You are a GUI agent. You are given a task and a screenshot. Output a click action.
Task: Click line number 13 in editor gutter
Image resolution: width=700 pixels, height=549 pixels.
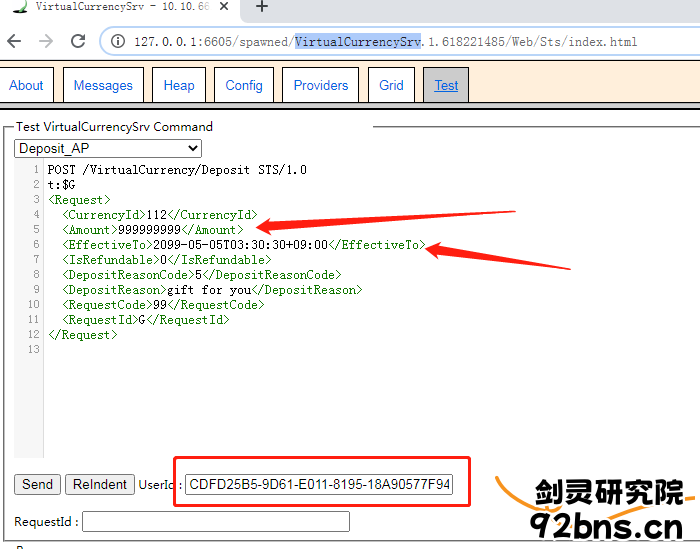coord(34,349)
